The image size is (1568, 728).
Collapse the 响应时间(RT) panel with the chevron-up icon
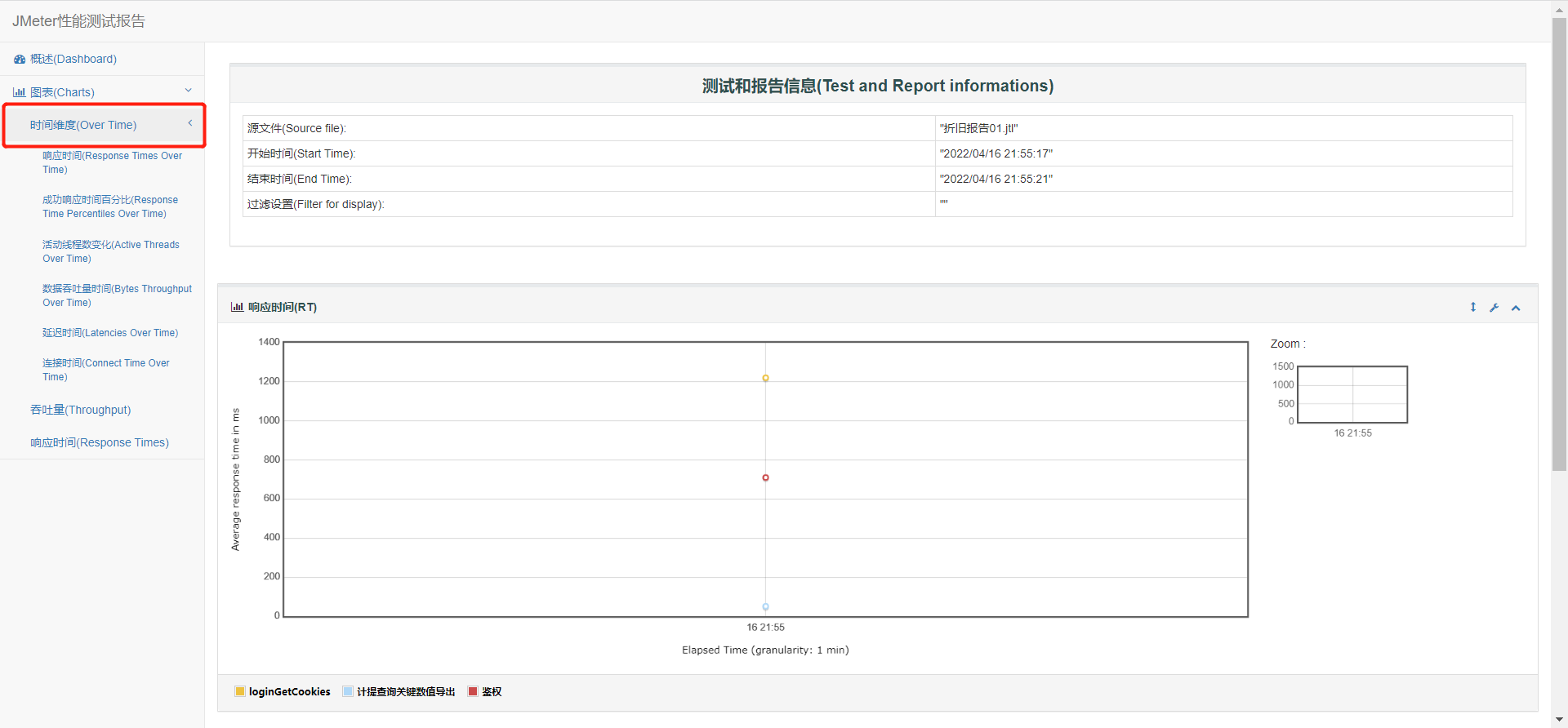coord(1516,308)
